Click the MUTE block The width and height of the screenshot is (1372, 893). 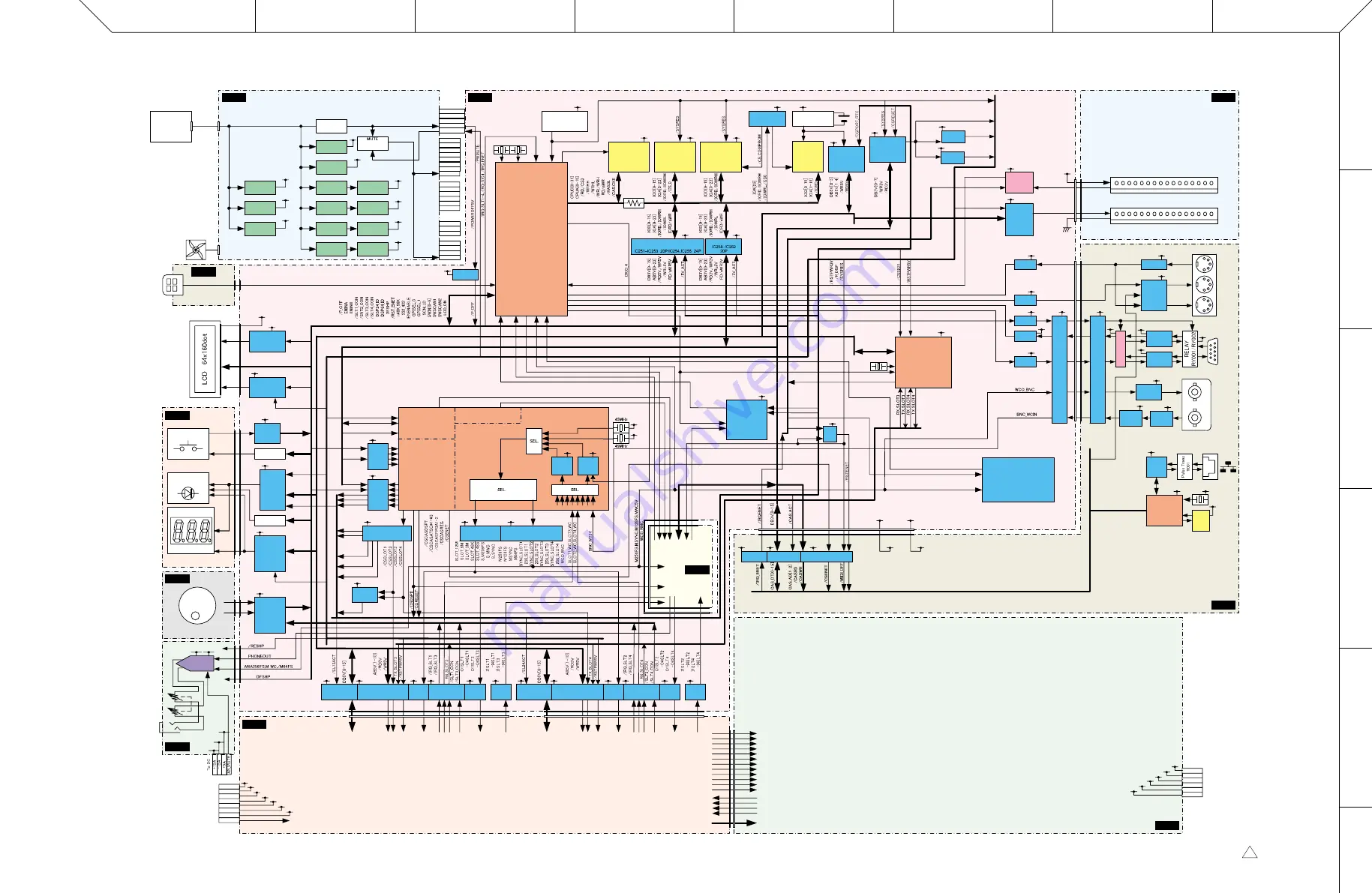(373, 143)
